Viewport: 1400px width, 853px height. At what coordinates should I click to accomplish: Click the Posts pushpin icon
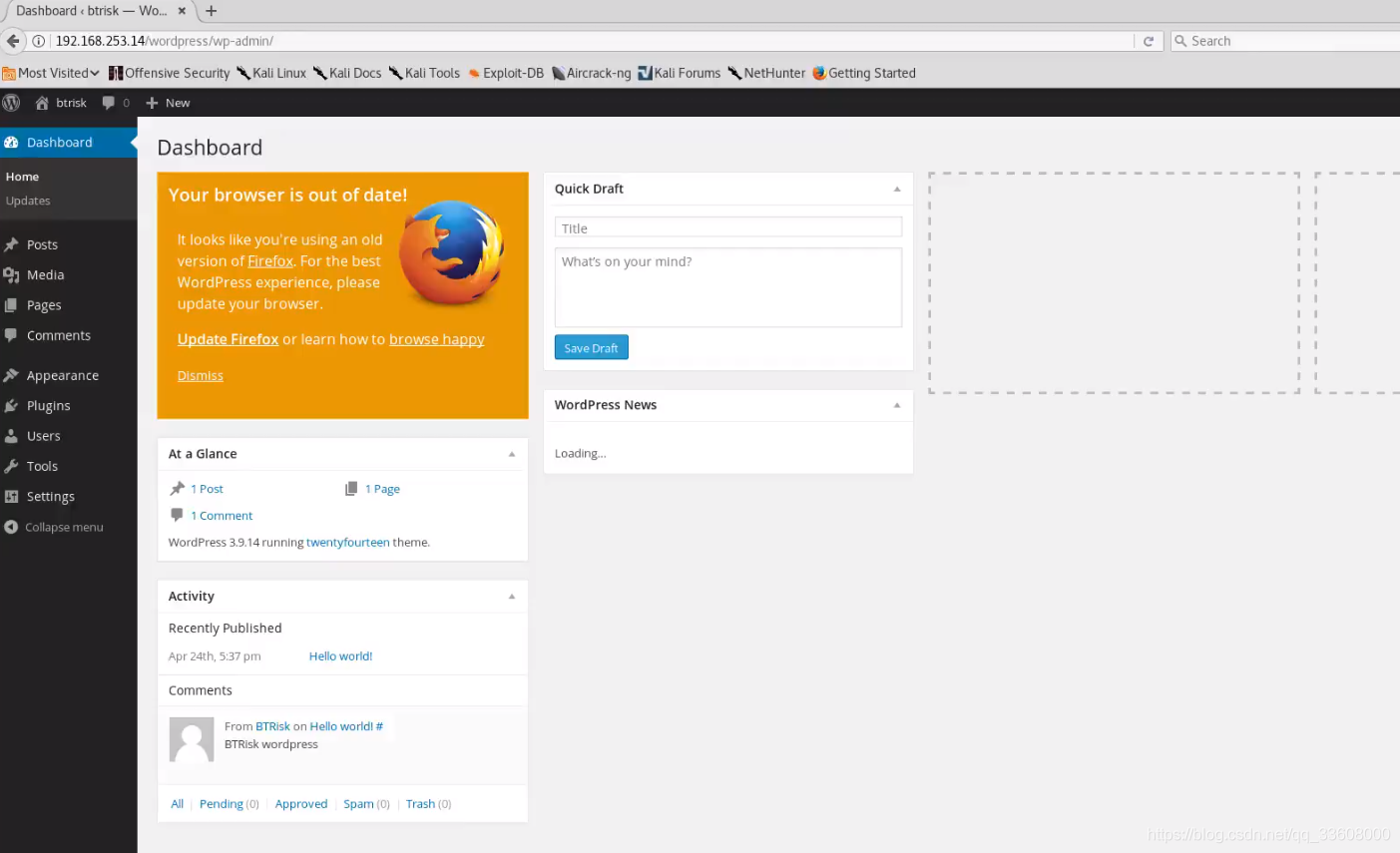click(x=11, y=244)
